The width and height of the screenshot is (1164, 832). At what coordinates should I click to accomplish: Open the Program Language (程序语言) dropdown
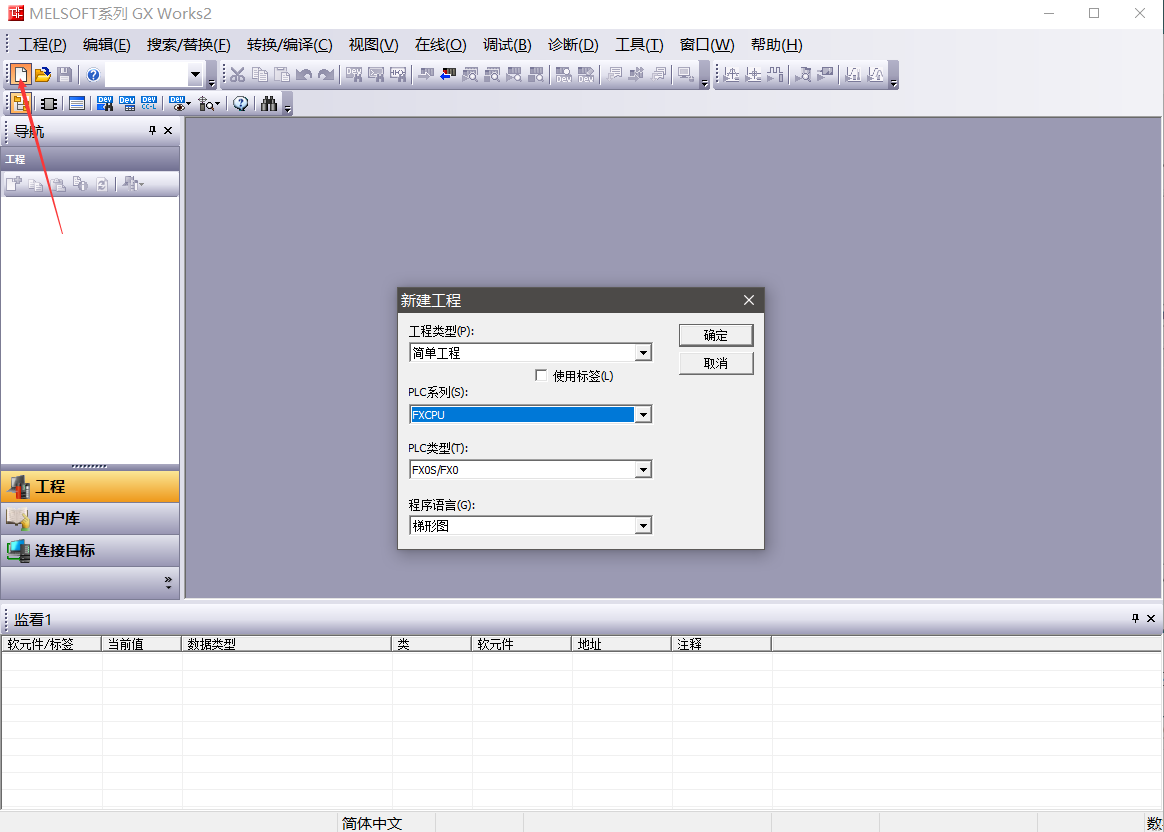[x=643, y=526]
